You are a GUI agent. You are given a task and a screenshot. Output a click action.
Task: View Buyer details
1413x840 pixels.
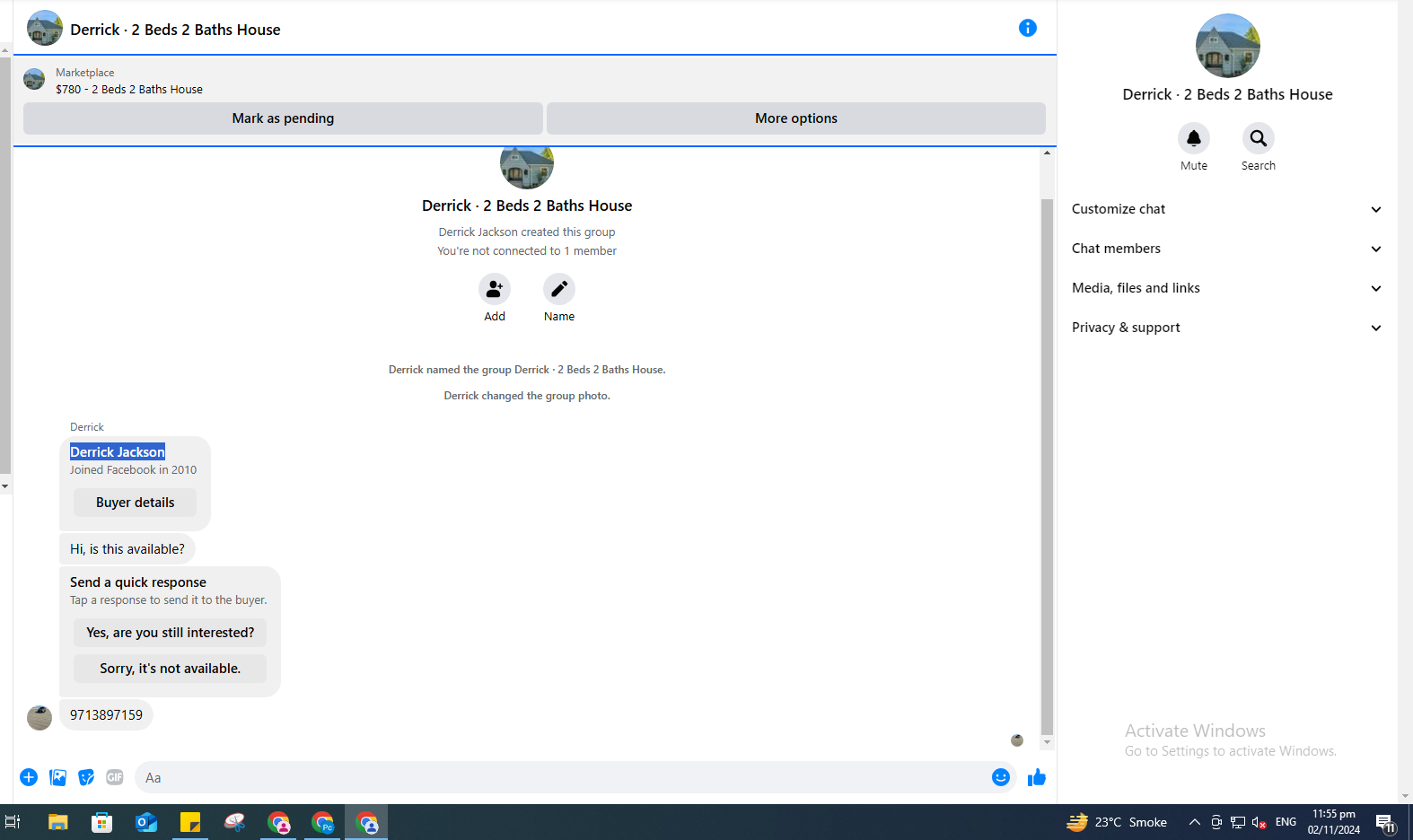136,503
